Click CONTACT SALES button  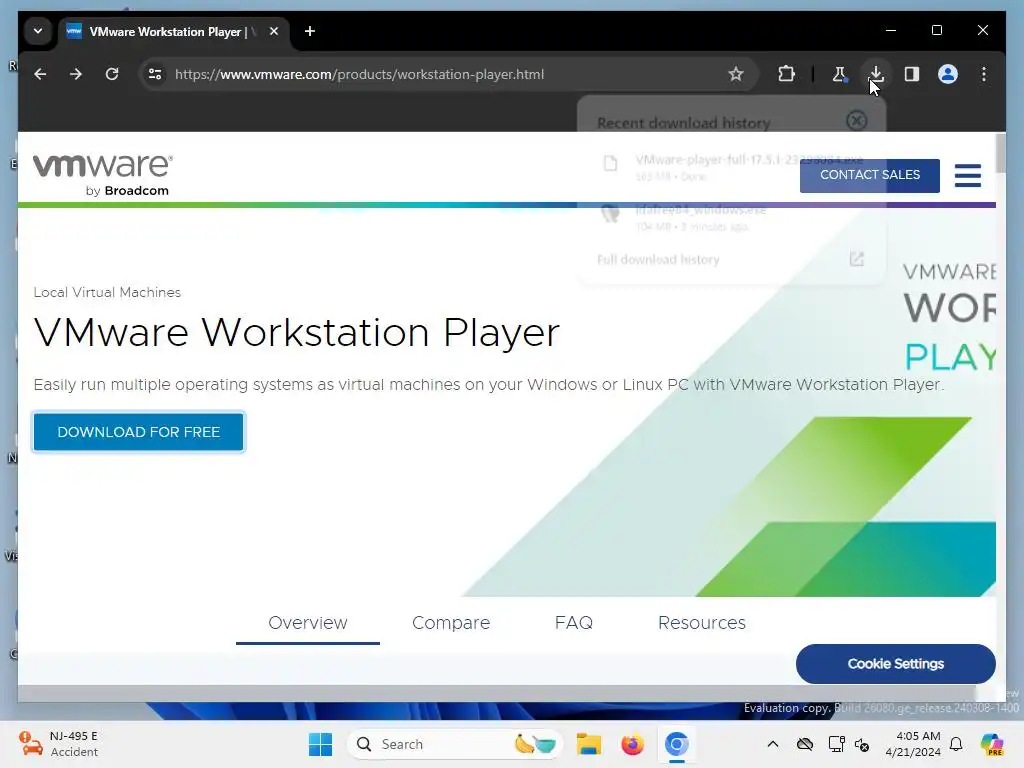click(x=870, y=175)
